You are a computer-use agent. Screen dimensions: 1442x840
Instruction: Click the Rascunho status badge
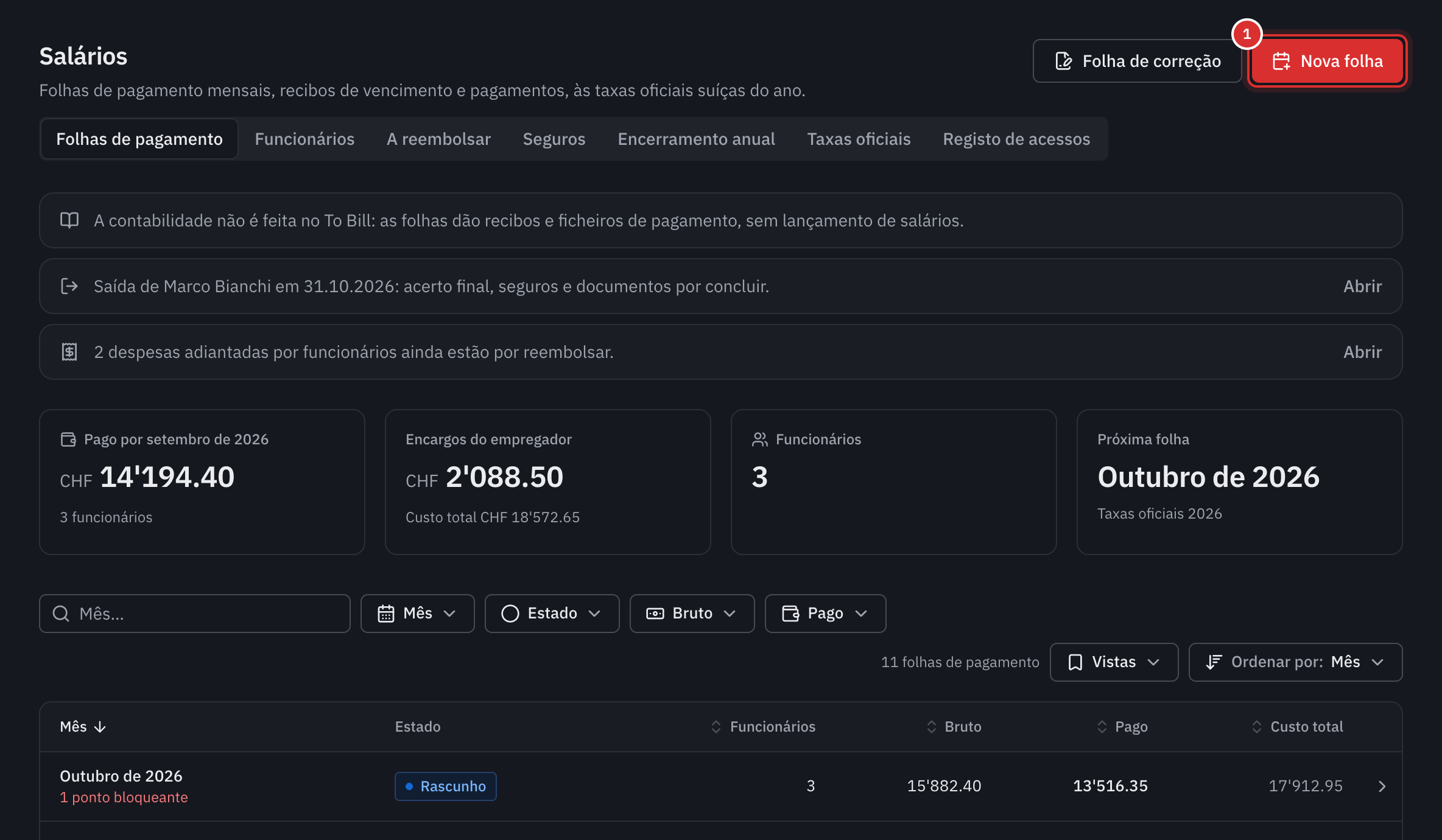click(x=446, y=786)
